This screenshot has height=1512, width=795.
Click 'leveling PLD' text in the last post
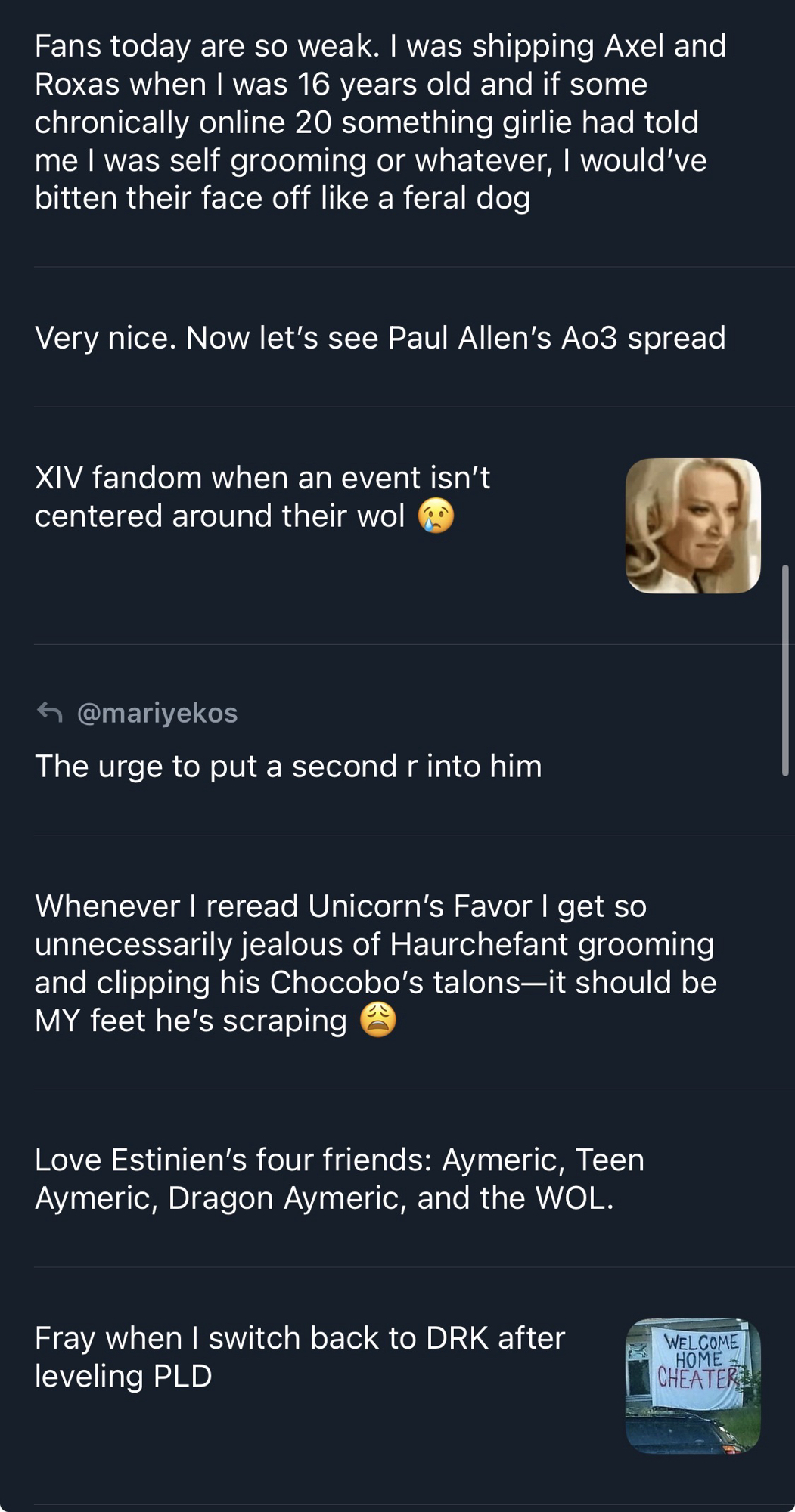pyautogui.click(x=123, y=1377)
